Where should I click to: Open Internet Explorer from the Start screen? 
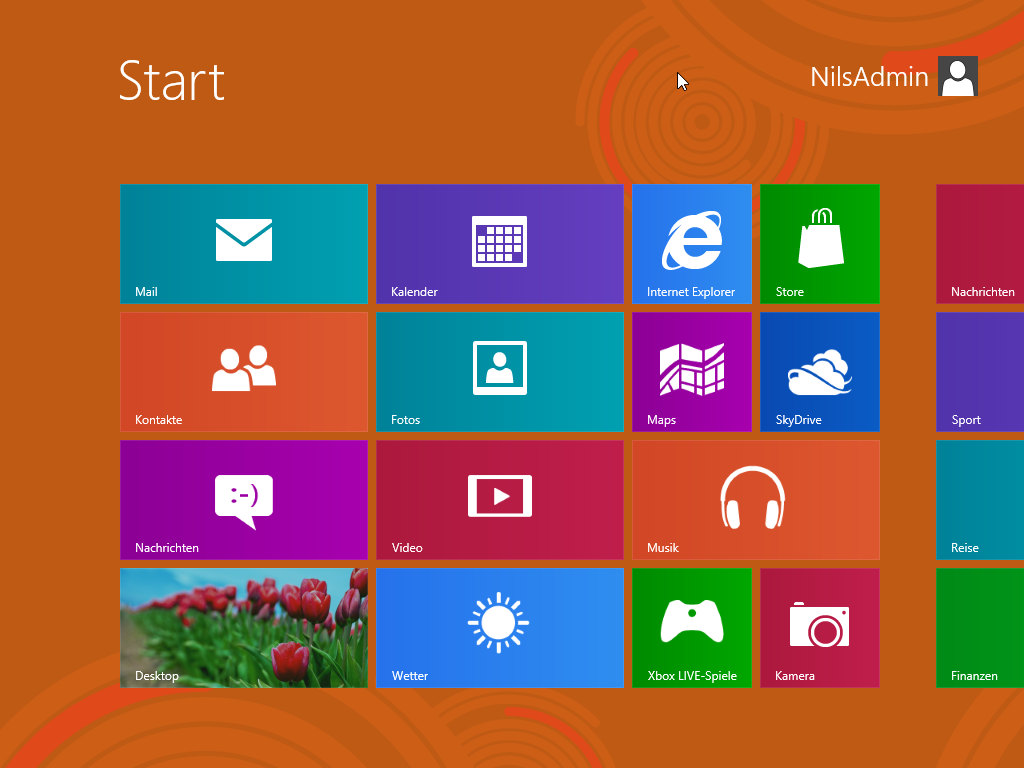(x=692, y=244)
